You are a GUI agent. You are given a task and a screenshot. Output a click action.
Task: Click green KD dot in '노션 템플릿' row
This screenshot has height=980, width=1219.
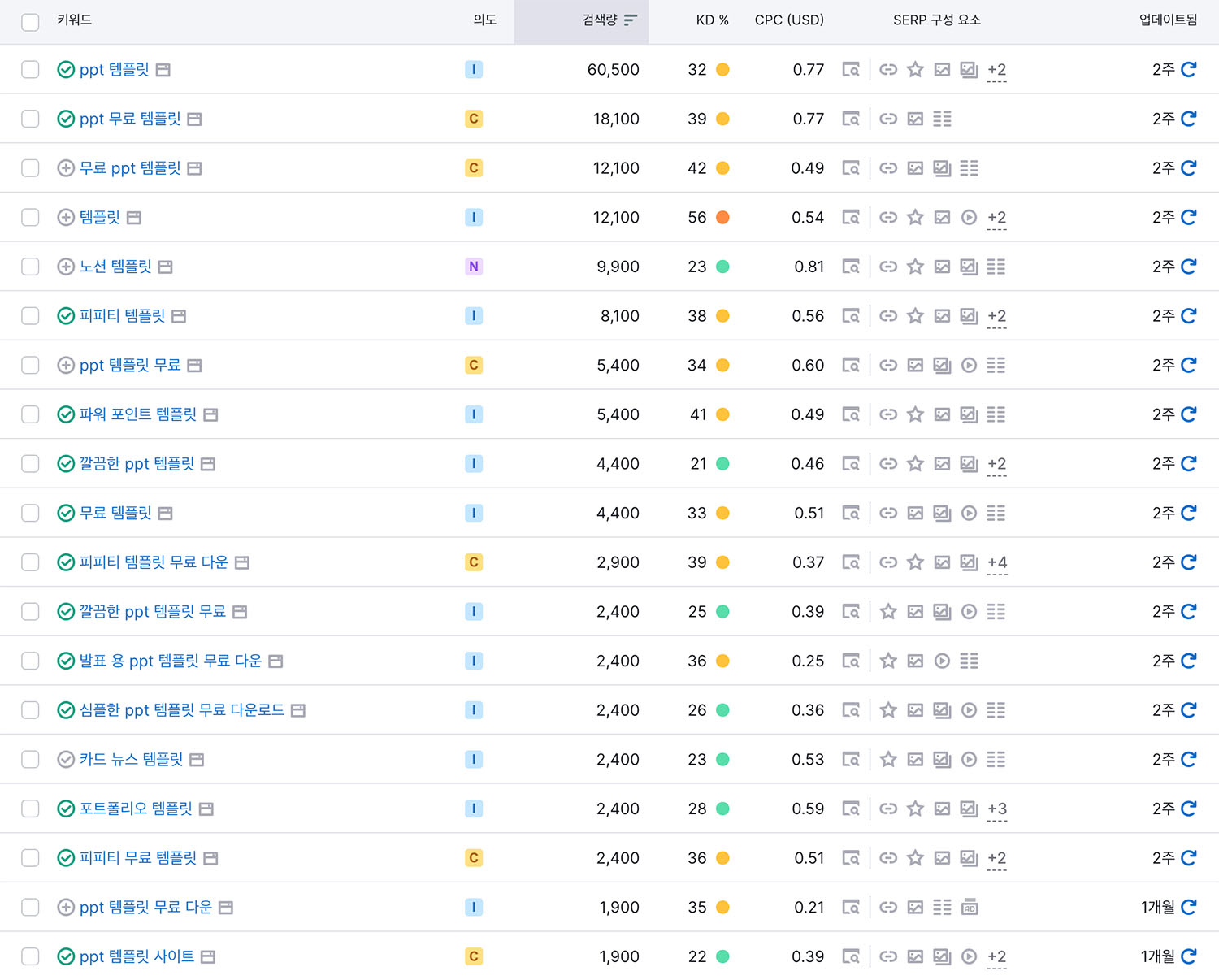coord(722,267)
